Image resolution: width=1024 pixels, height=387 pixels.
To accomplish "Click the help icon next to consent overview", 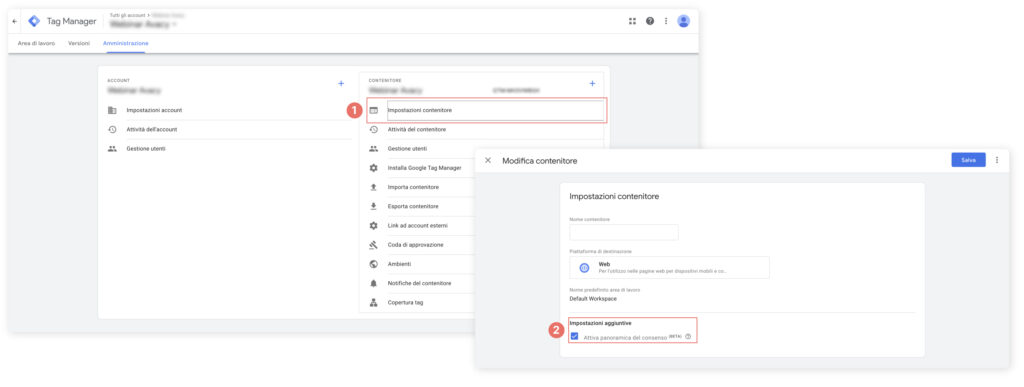I will 688,337.
